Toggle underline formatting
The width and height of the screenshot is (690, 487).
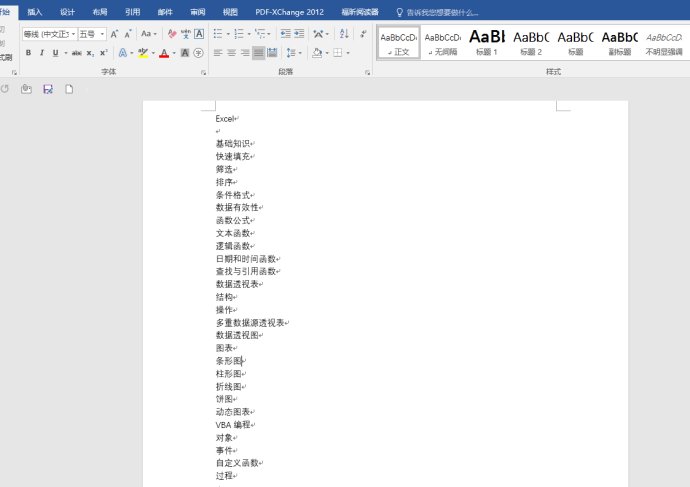[55, 52]
